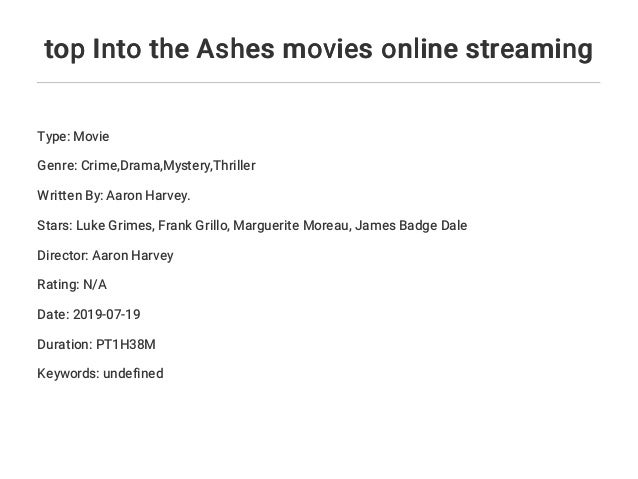Screen dimensions: 638x479
Task: Click the Duration PT1H38M line
Action: tap(96, 345)
